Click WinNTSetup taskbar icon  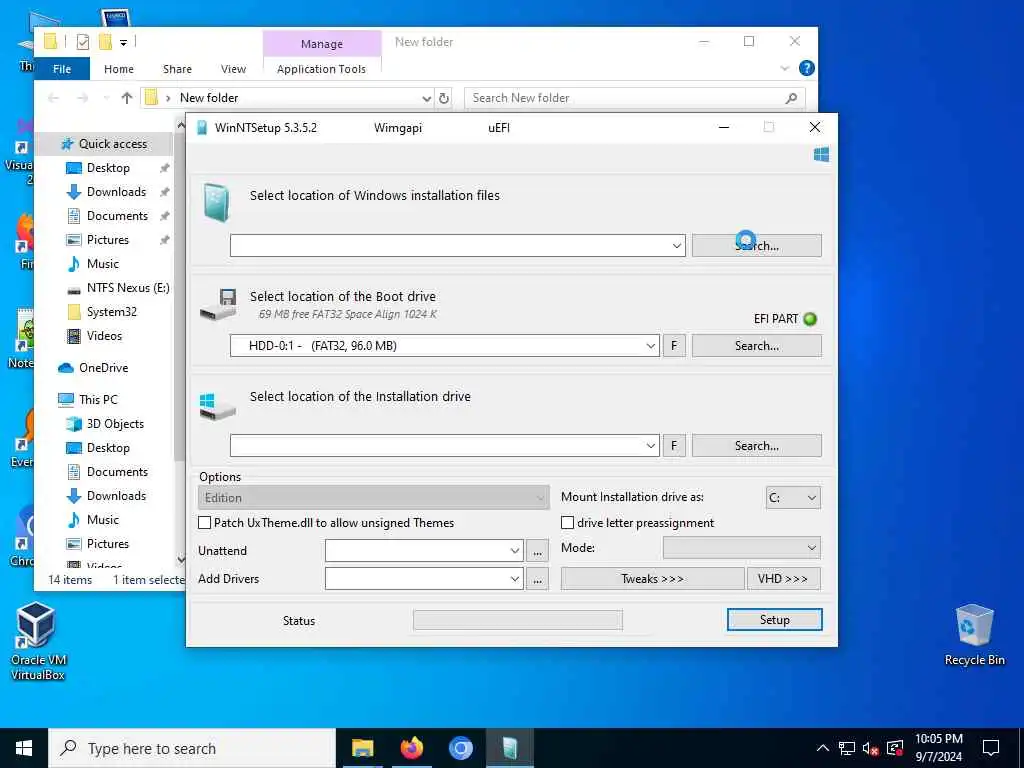(510, 748)
